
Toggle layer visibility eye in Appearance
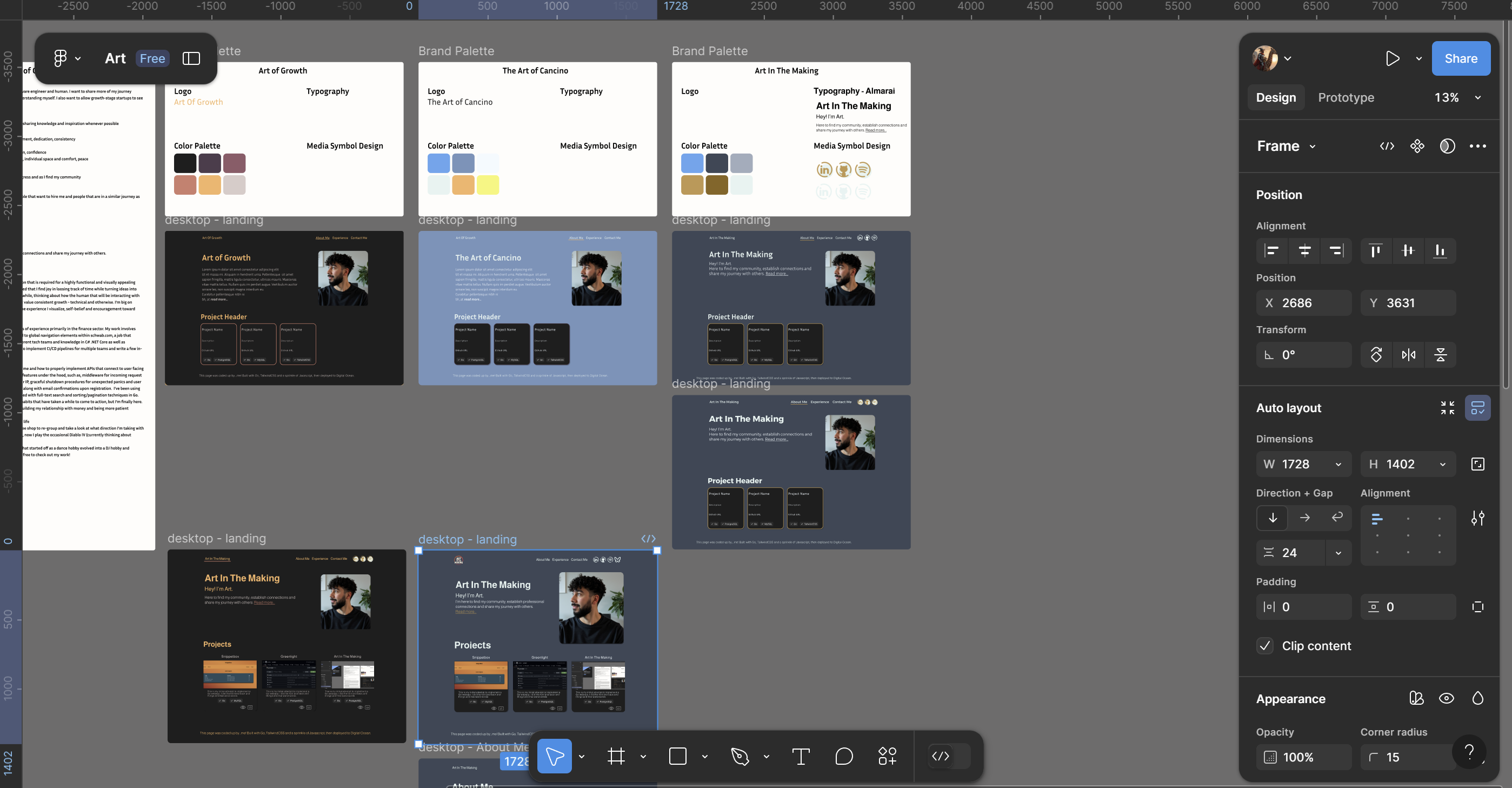point(1446,698)
